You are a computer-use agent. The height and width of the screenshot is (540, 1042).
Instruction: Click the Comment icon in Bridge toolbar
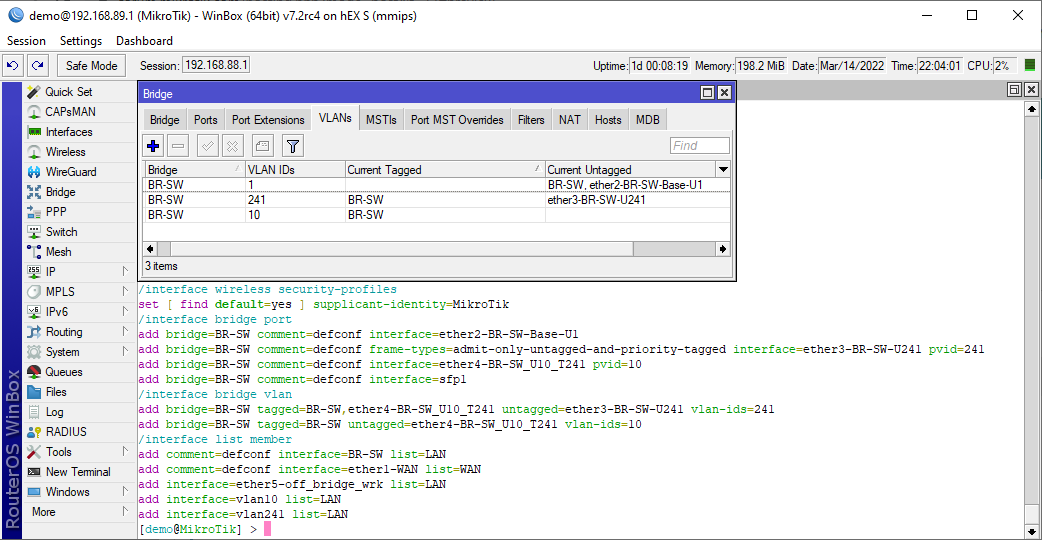pos(262,146)
